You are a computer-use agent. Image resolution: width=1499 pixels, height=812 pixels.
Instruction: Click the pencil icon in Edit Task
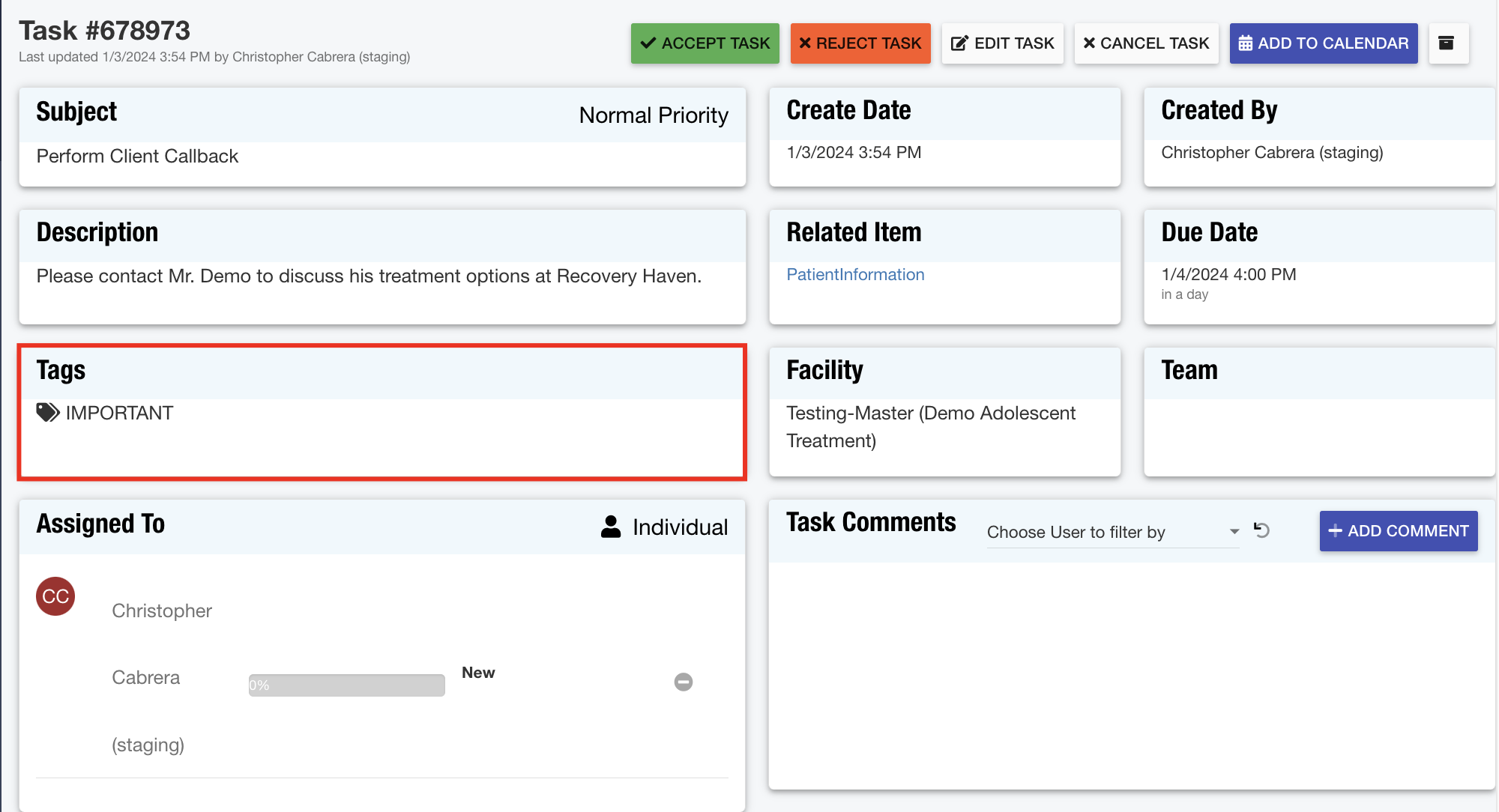959,43
